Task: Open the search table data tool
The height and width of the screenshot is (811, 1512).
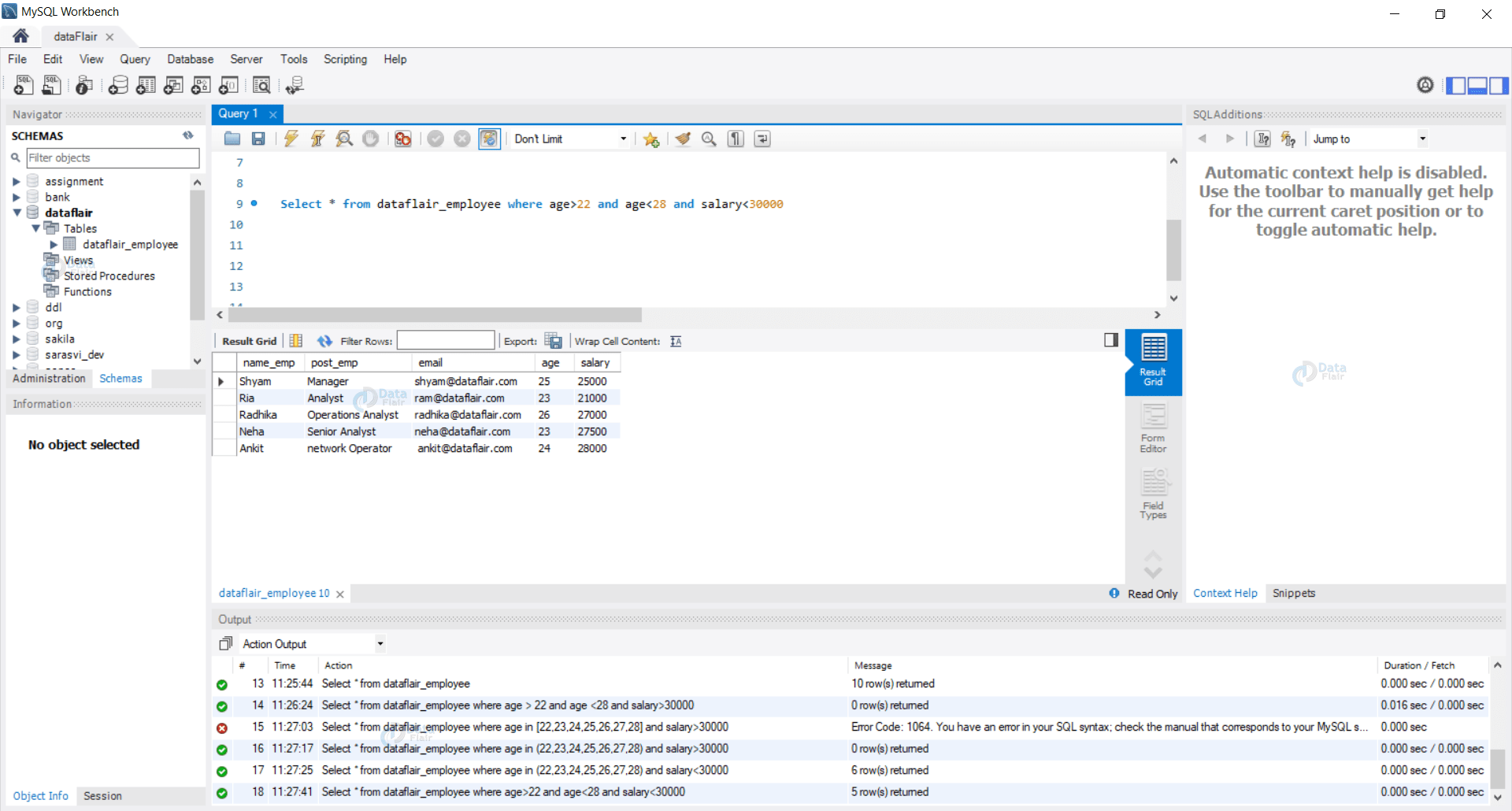Action: (x=262, y=85)
